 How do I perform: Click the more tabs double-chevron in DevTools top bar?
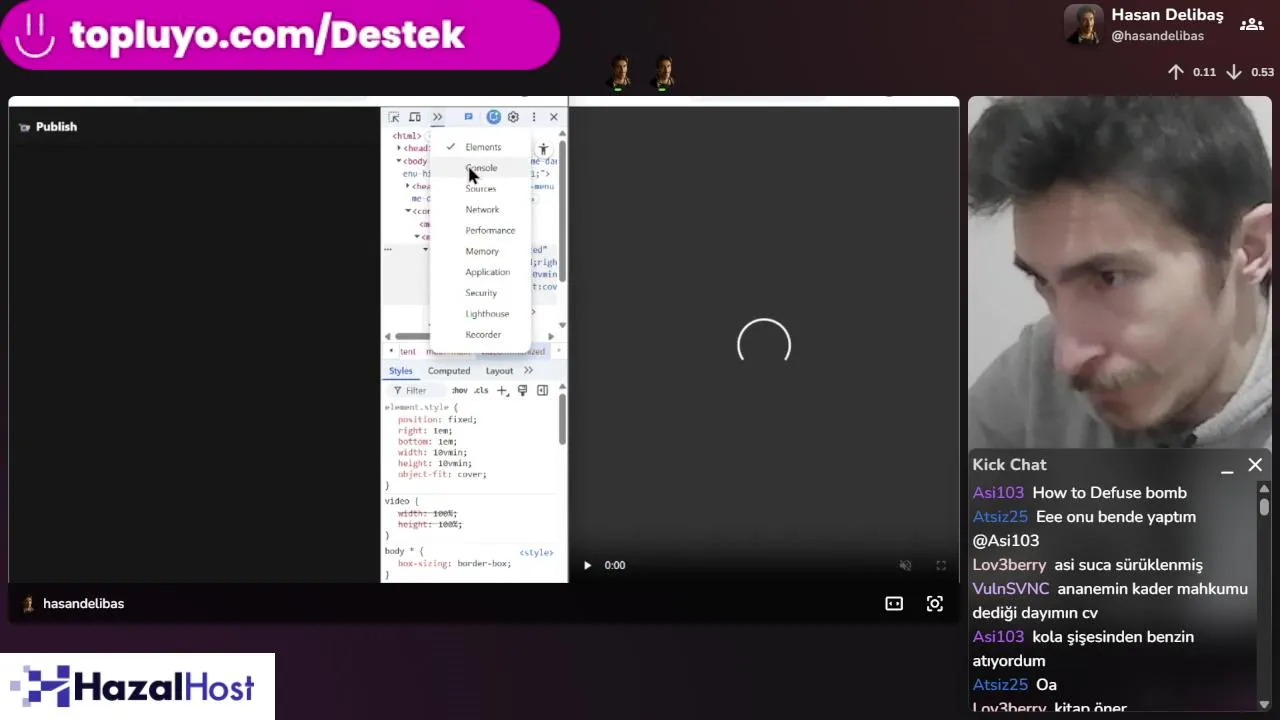pos(437,117)
